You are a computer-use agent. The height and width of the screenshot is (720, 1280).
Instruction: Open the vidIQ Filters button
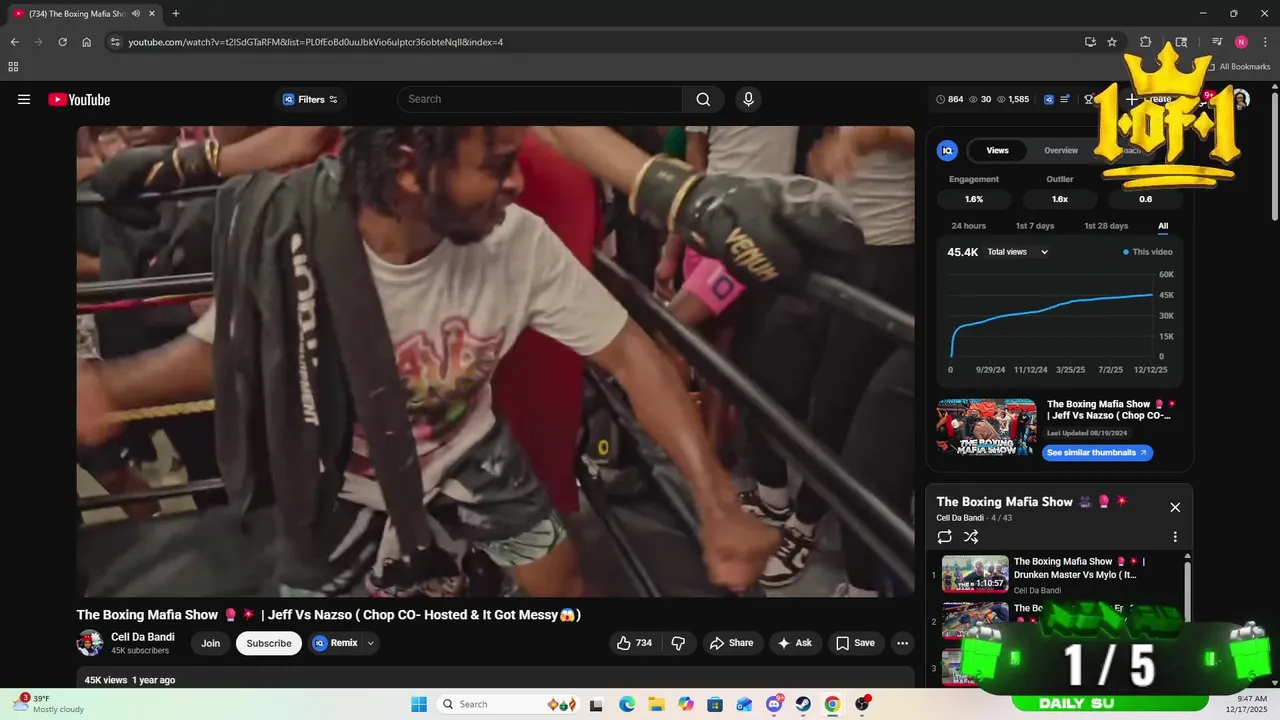tap(310, 99)
